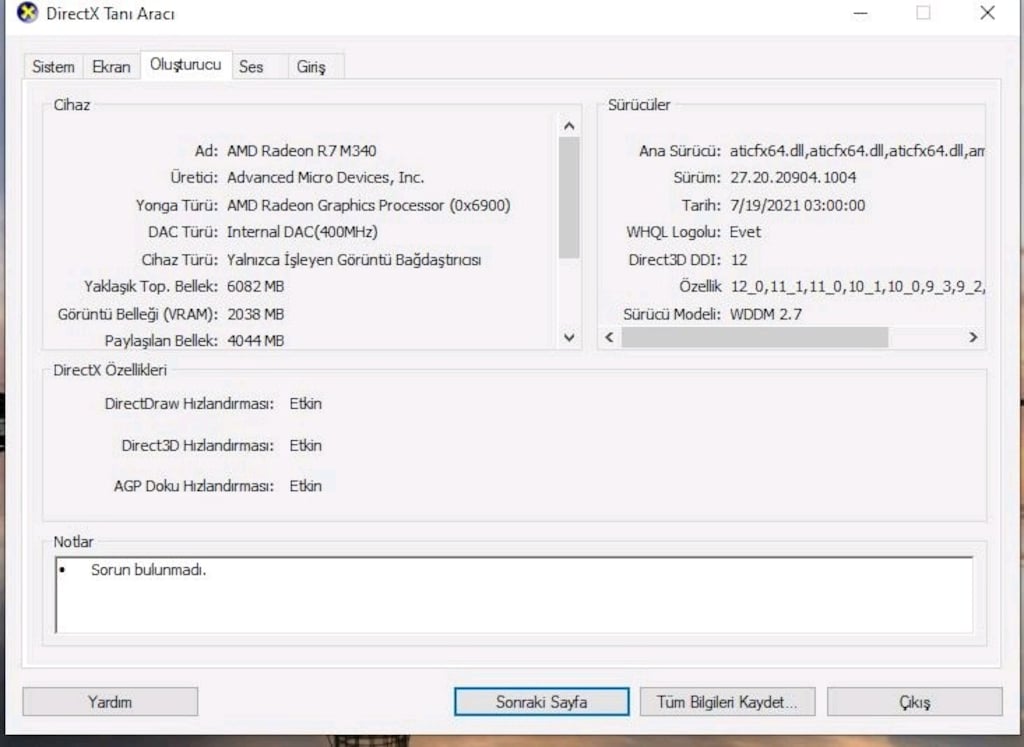This screenshot has height=747, width=1024.
Task: Click the 'AMD Radeon Graphics Processor (0x6900)' value
Action: tap(368, 205)
